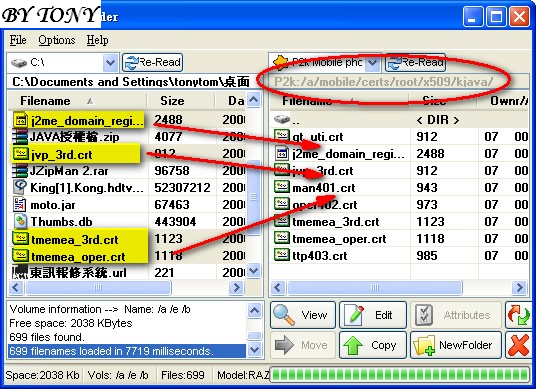Click the NewFolder button
The height and width of the screenshot is (389, 536).
(x=456, y=345)
